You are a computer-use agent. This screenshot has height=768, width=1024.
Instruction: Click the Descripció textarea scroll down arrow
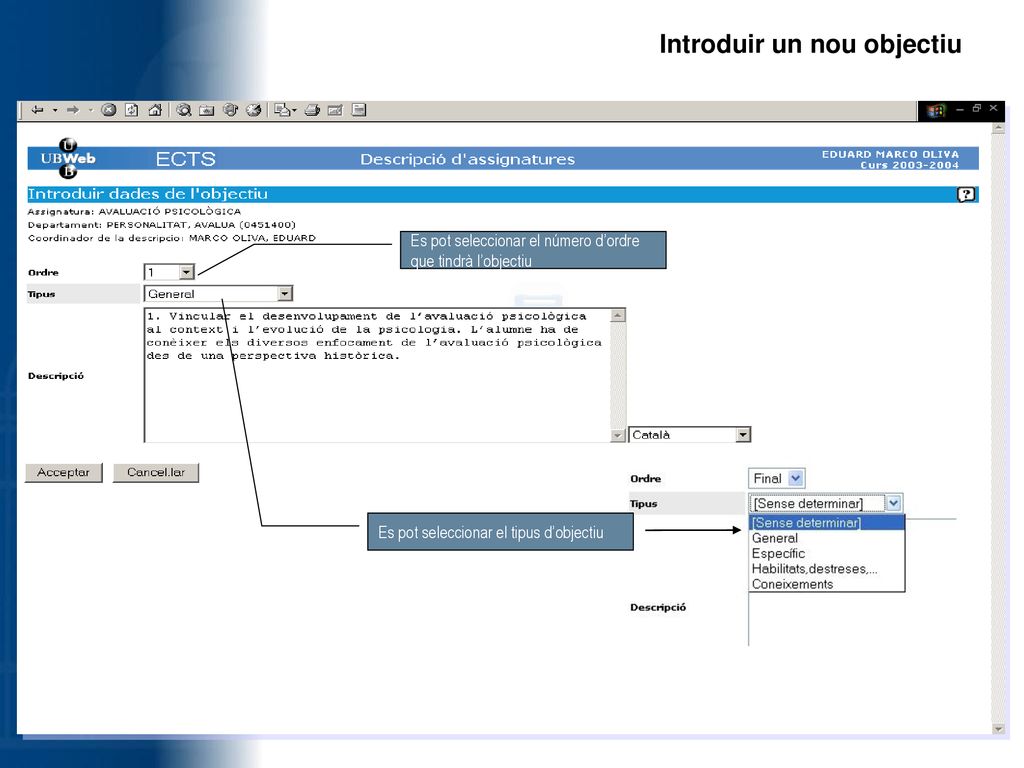(x=618, y=436)
